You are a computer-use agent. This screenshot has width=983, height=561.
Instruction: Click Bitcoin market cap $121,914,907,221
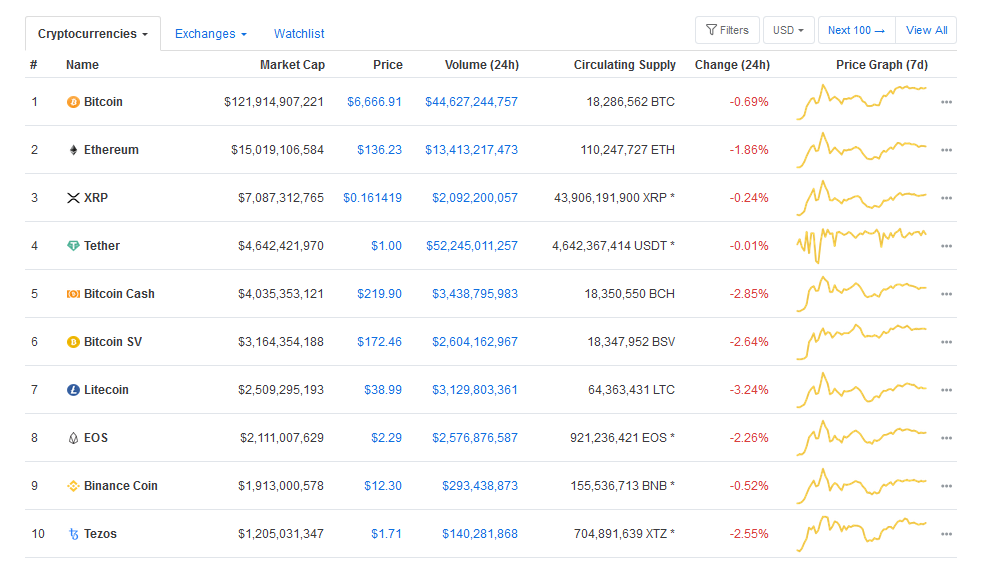[x=274, y=102]
